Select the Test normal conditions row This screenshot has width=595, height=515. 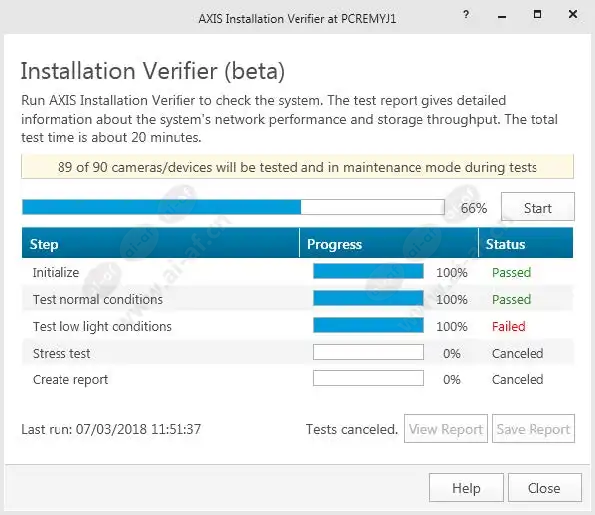(x=298, y=299)
